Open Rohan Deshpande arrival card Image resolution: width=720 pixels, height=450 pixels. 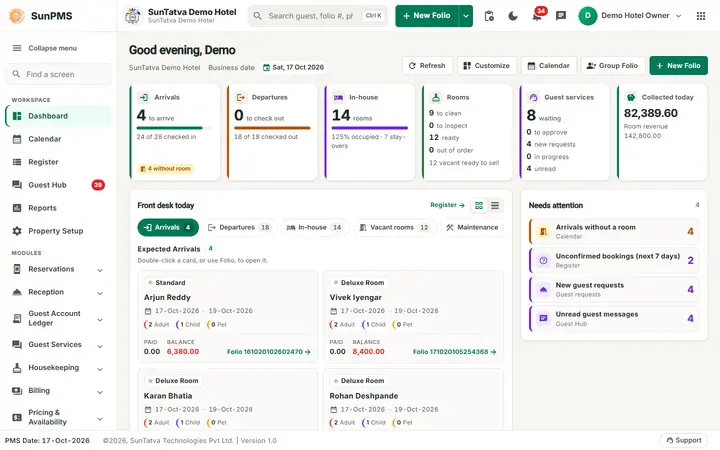(x=413, y=399)
